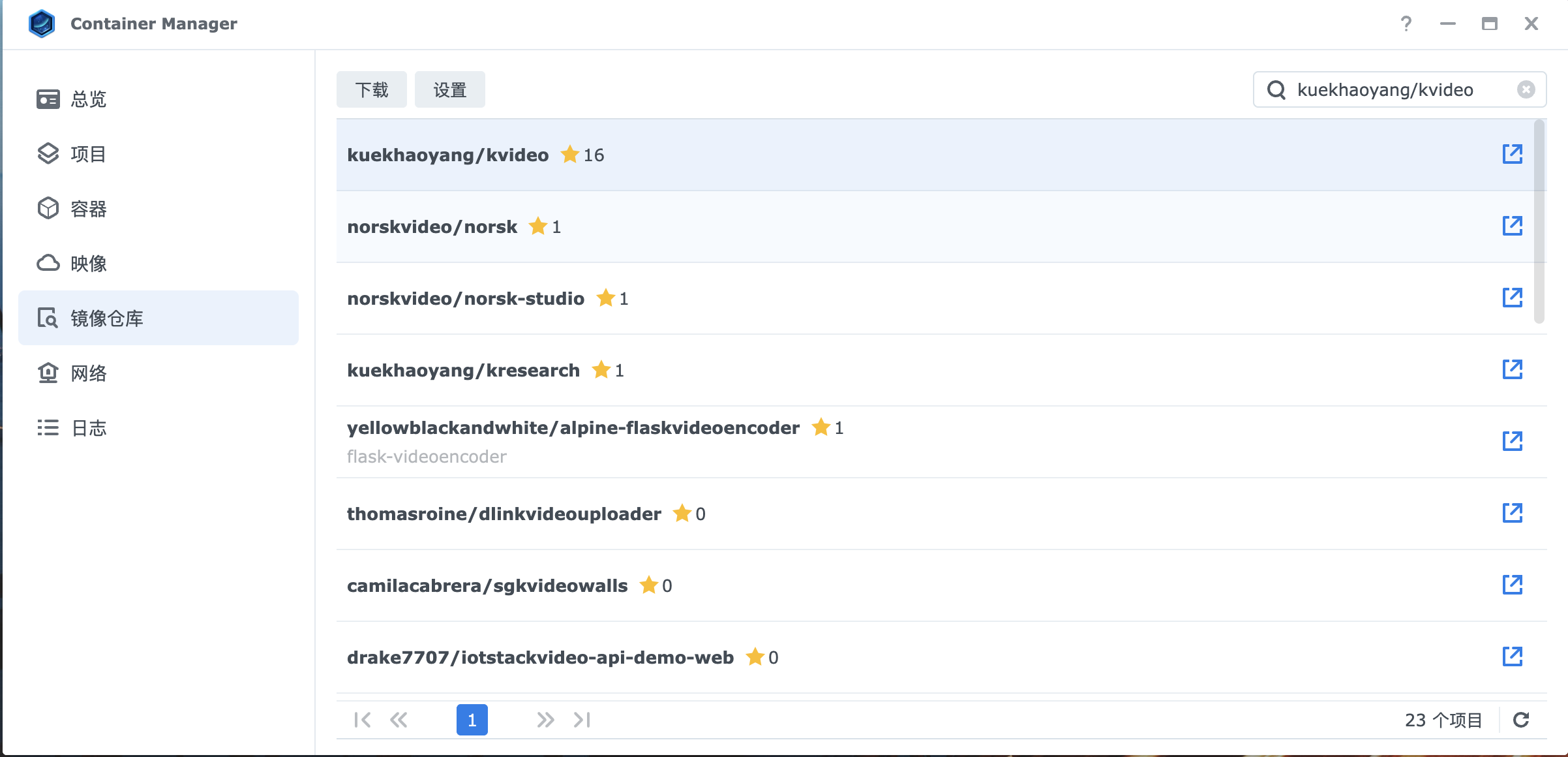Screen dimensions: 1568x757
Task: Go to next page arrow
Action: click(x=545, y=720)
